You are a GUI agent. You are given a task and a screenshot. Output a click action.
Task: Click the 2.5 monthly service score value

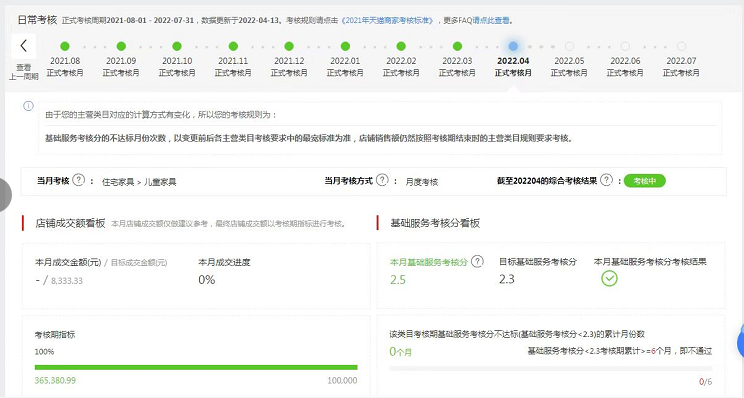398,280
